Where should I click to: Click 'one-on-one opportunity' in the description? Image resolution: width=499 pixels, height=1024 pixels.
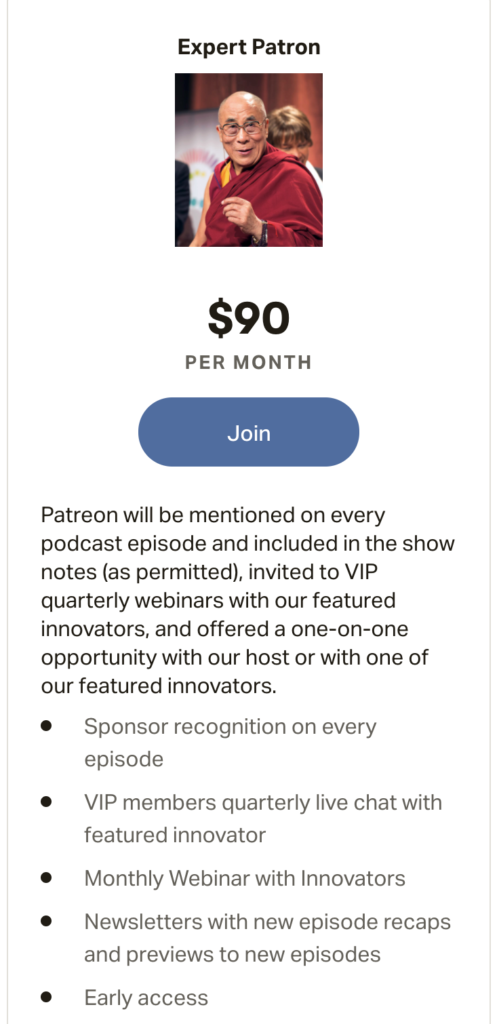coord(225,643)
